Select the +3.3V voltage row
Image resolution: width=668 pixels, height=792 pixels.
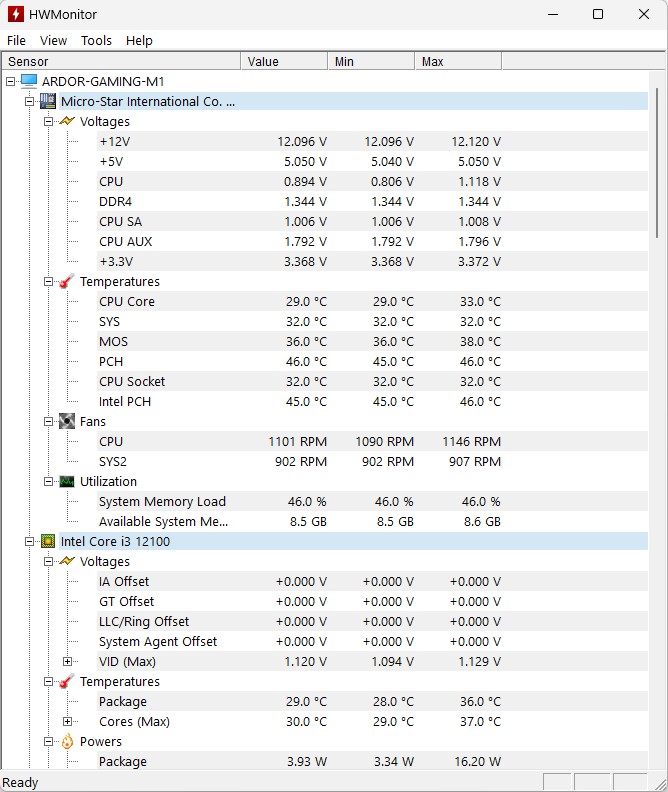tap(372, 262)
